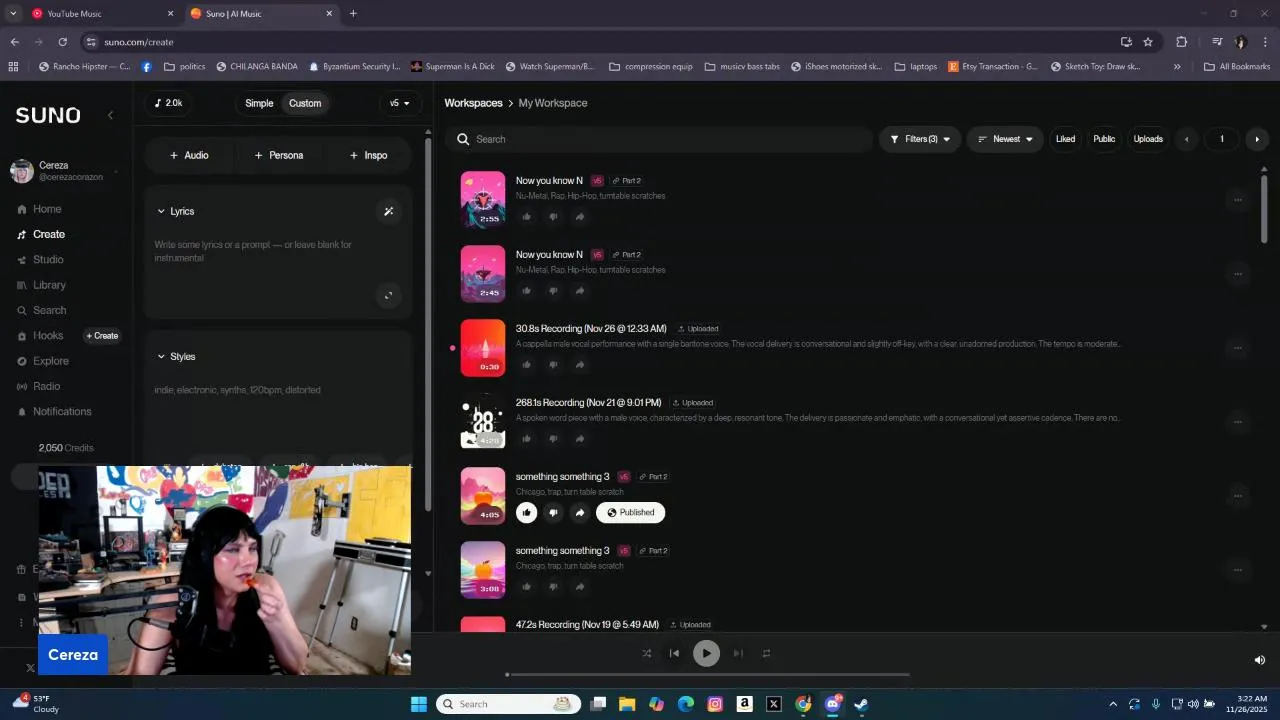This screenshot has width=1280, height=720.
Task: Play first Now you know N 2:55 thumbnail
Action: click(482, 200)
